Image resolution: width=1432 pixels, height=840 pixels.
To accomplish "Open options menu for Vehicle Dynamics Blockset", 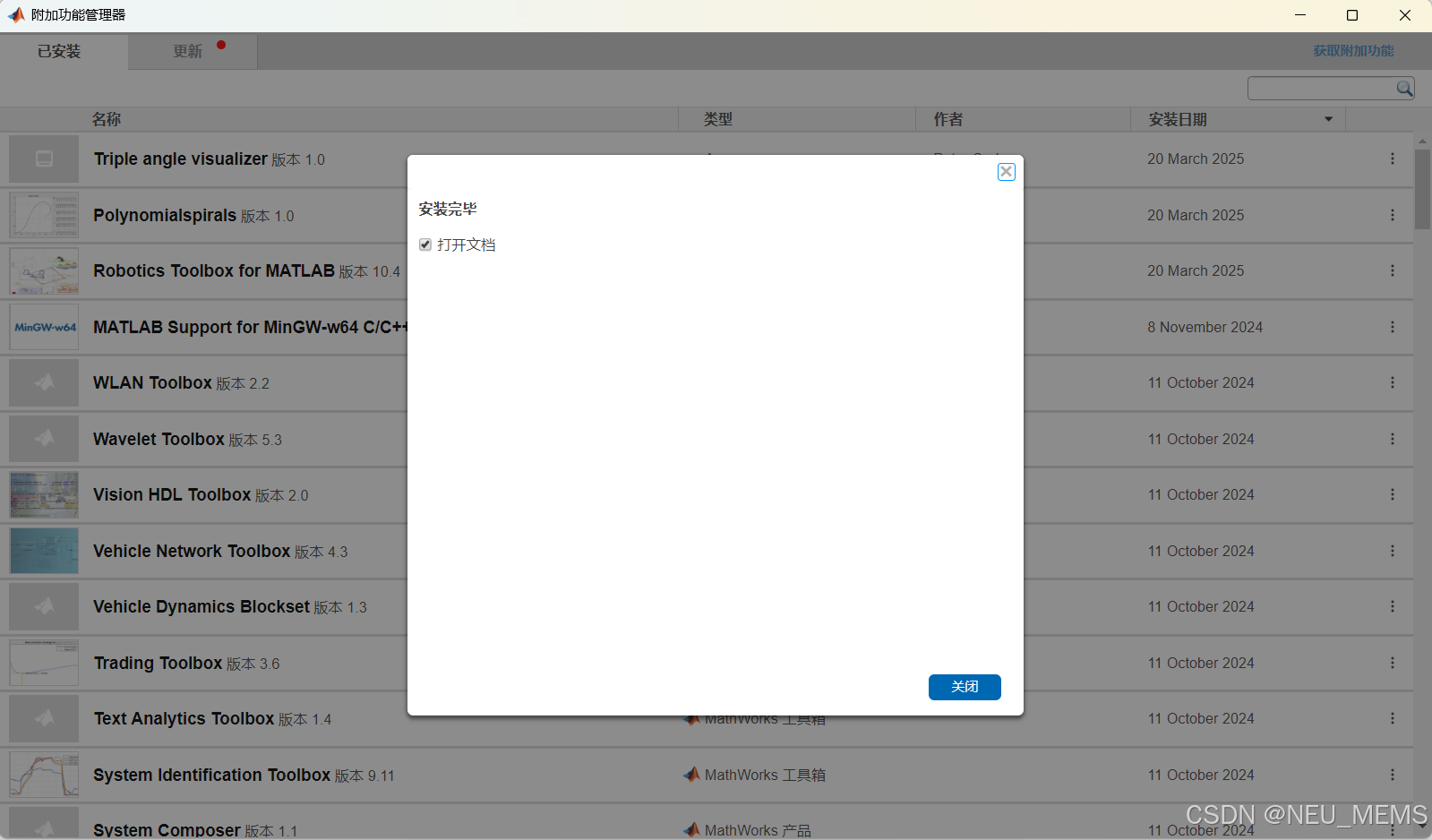I will pyautogui.click(x=1392, y=606).
